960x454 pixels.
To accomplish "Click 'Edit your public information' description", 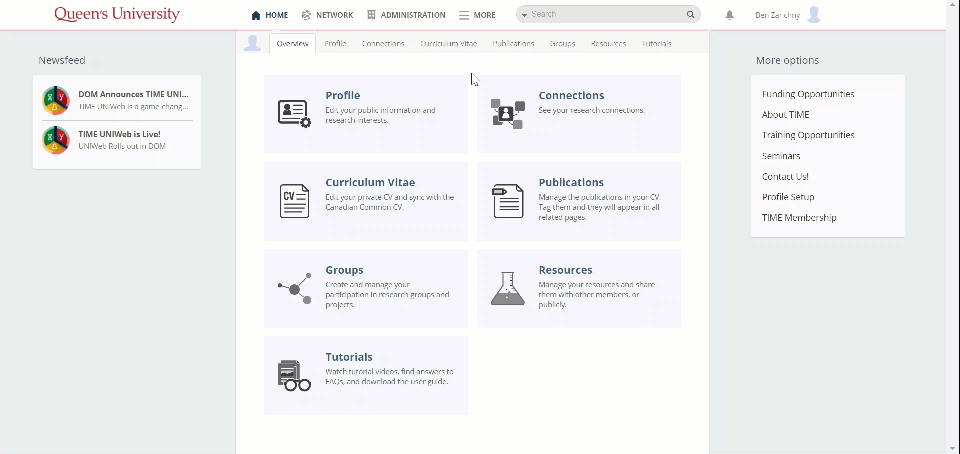I will 380,115.
